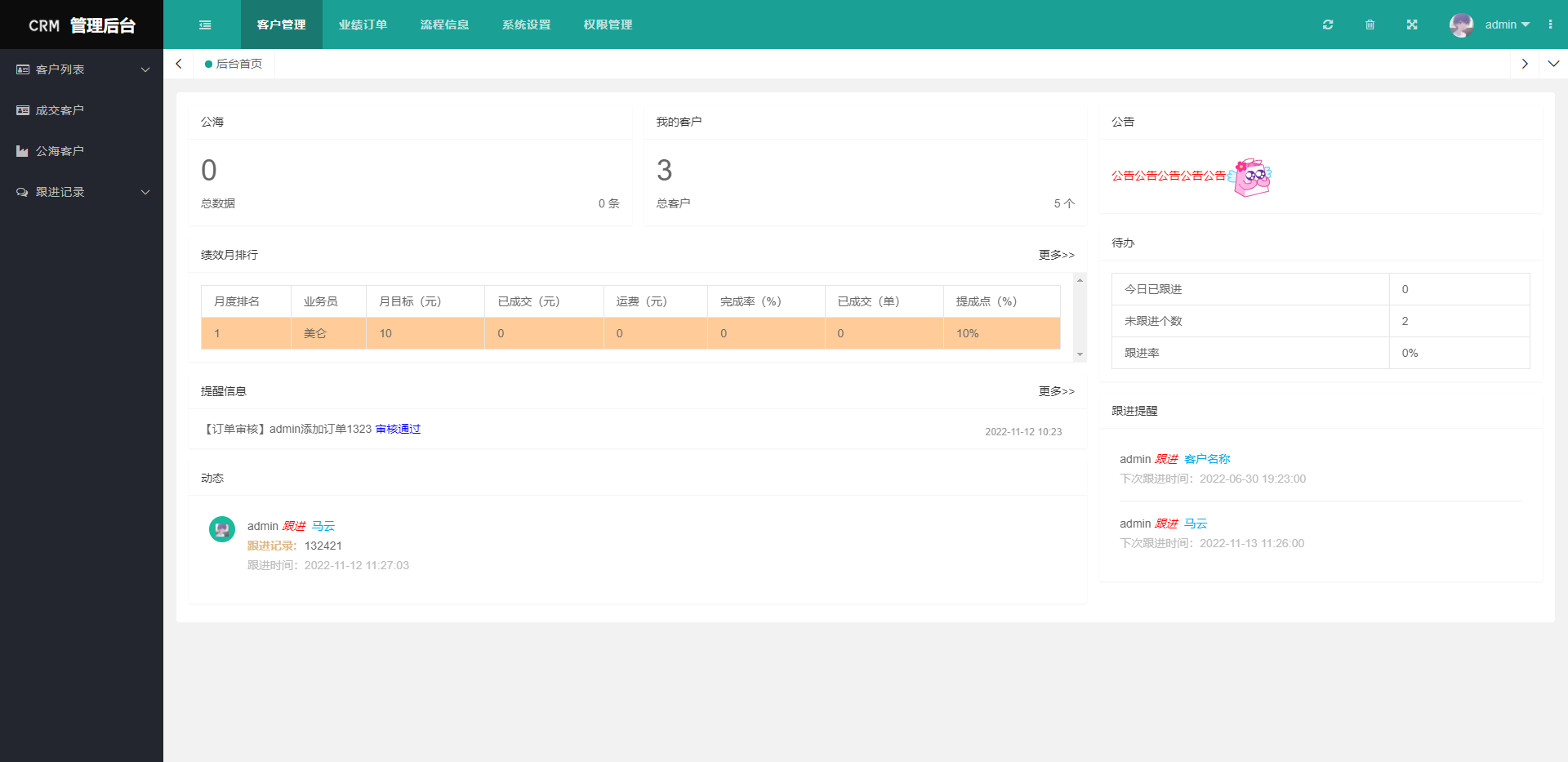1568x762 pixels.
Task: Click ranking table scrollbar down arrow
Action: [x=1080, y=354]
